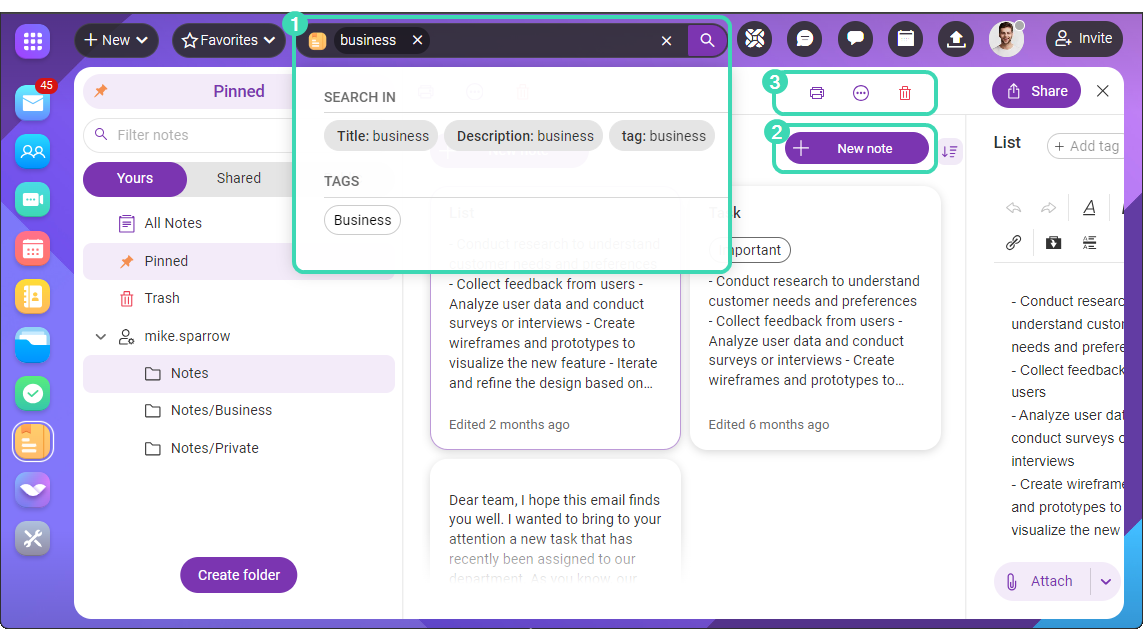This screenshot has height=629, width=1143.
Task: Insert link using the chain icon
Action: coord(1013,242)
